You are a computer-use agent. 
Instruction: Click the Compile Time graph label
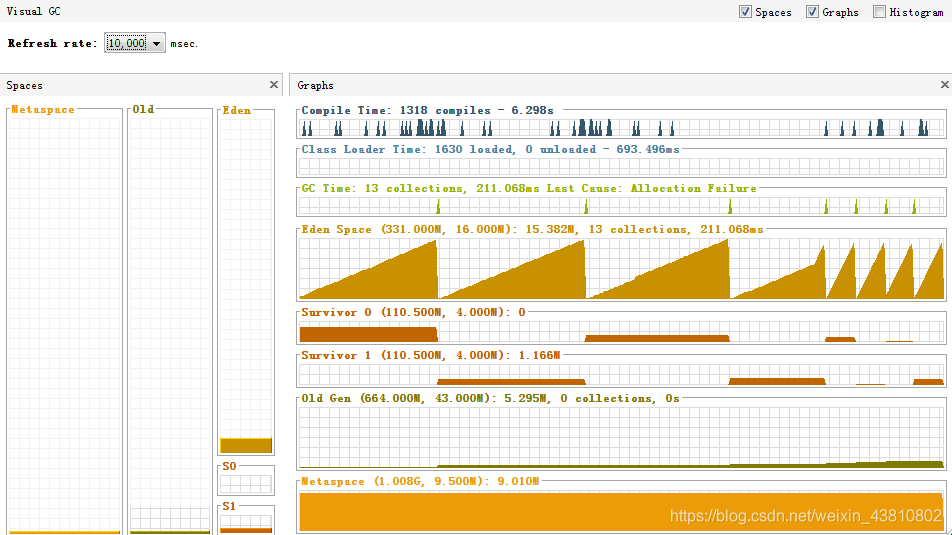point(427,111)
